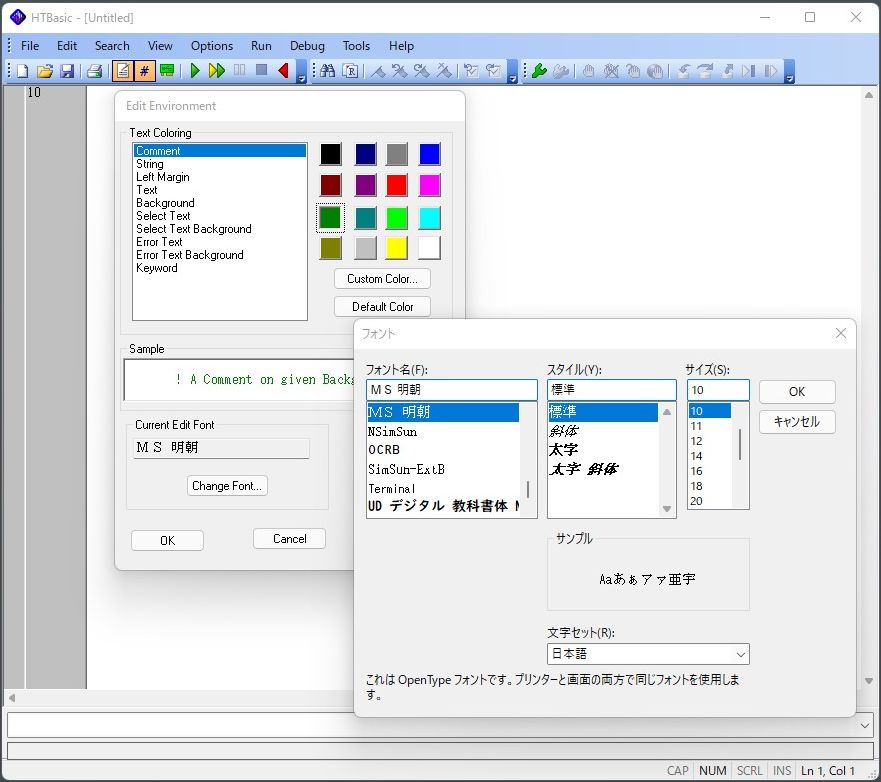Click the NUM status bar indicator

click(x=712, y=770)
